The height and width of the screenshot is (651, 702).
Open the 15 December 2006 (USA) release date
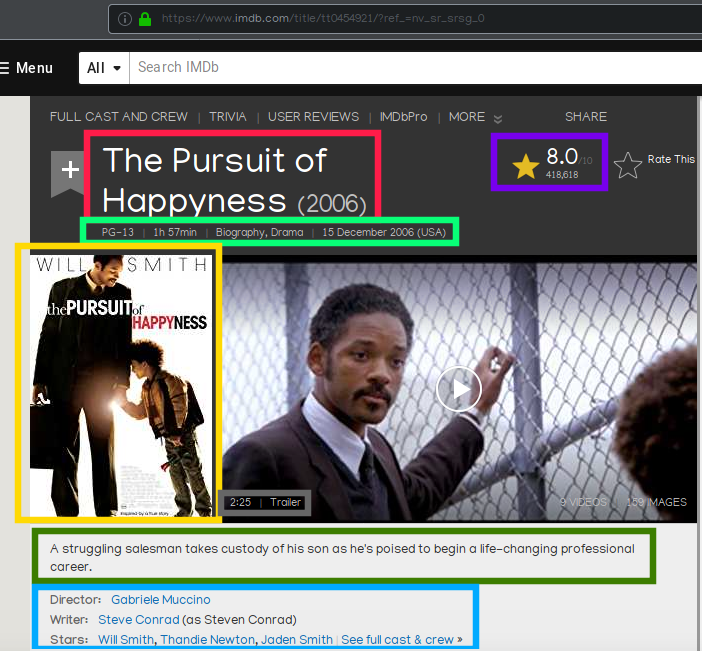pos(384,232)
